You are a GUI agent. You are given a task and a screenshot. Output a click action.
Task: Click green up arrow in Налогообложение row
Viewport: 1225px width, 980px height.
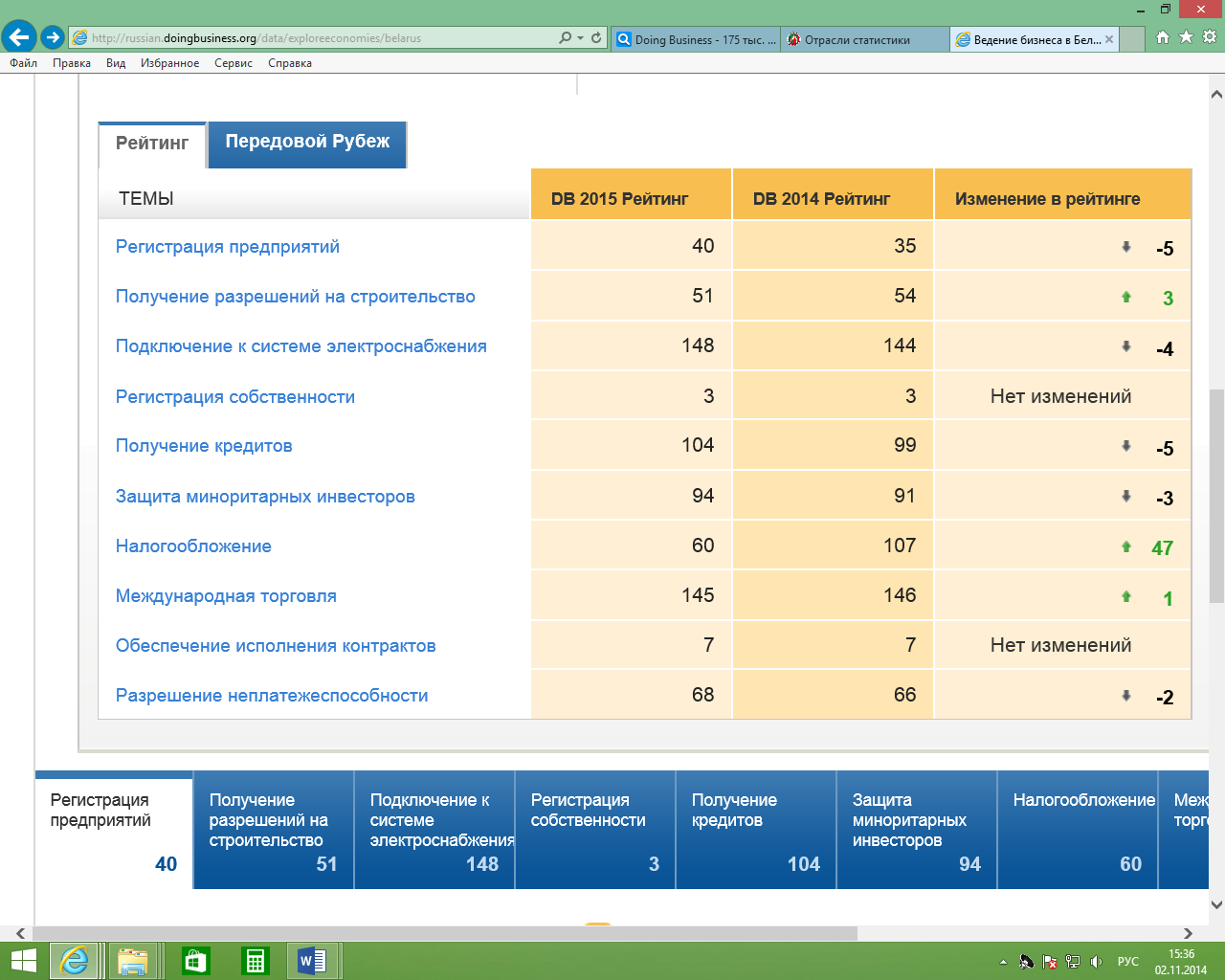point(1126,547)
